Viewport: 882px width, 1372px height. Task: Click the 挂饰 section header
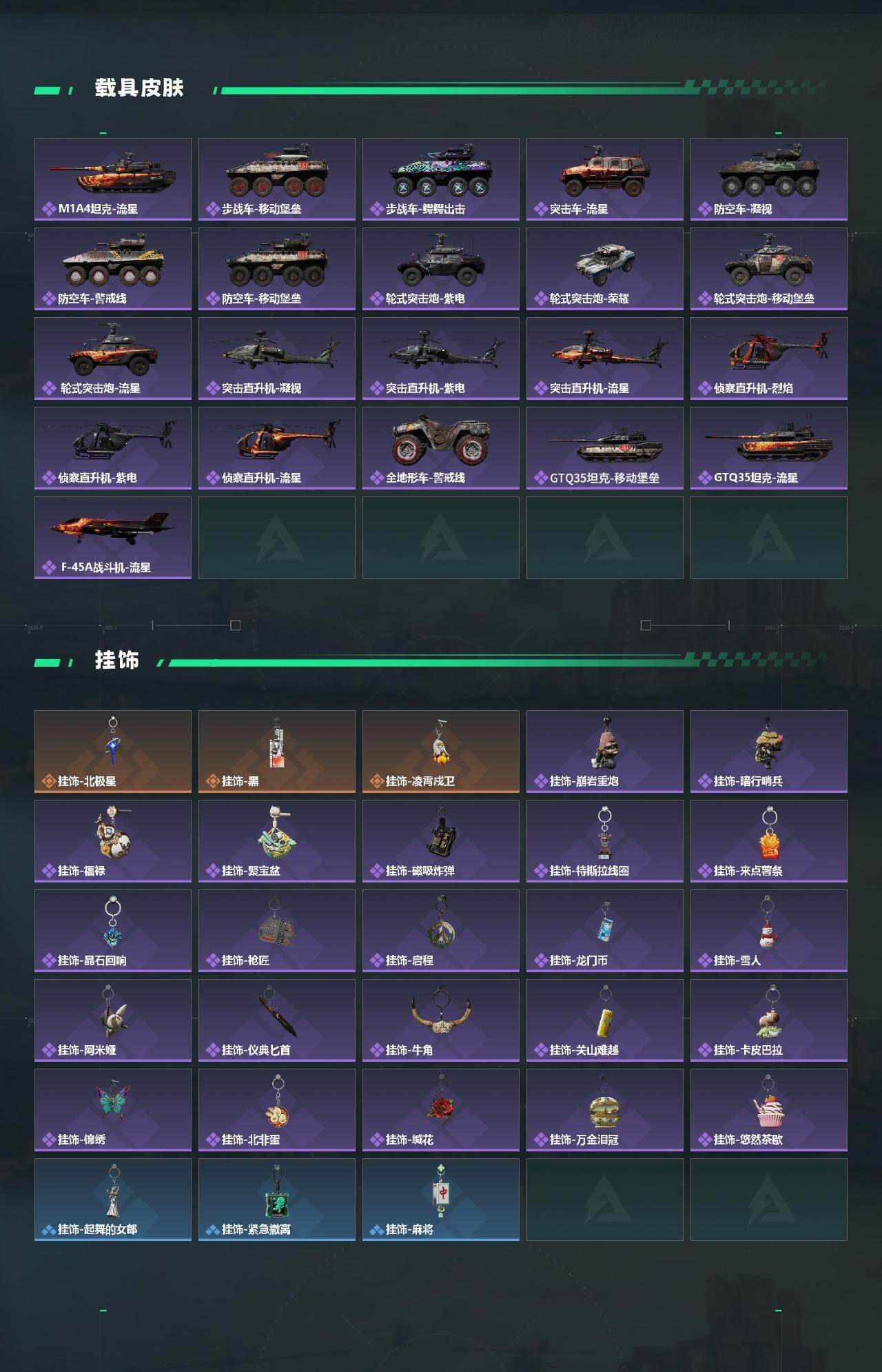tap(117, 660)
